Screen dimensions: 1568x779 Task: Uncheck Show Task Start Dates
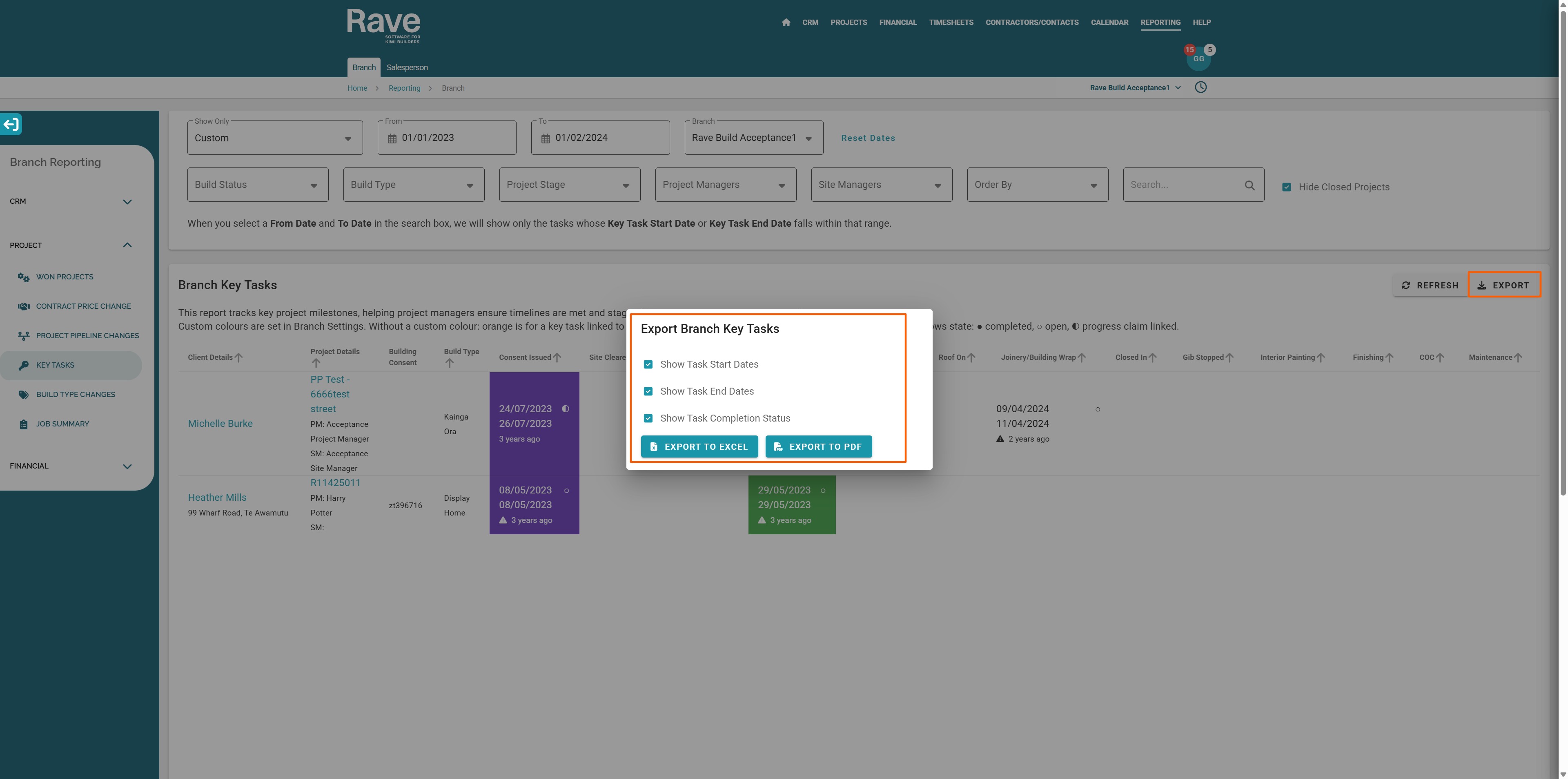[x=648, y=364]
